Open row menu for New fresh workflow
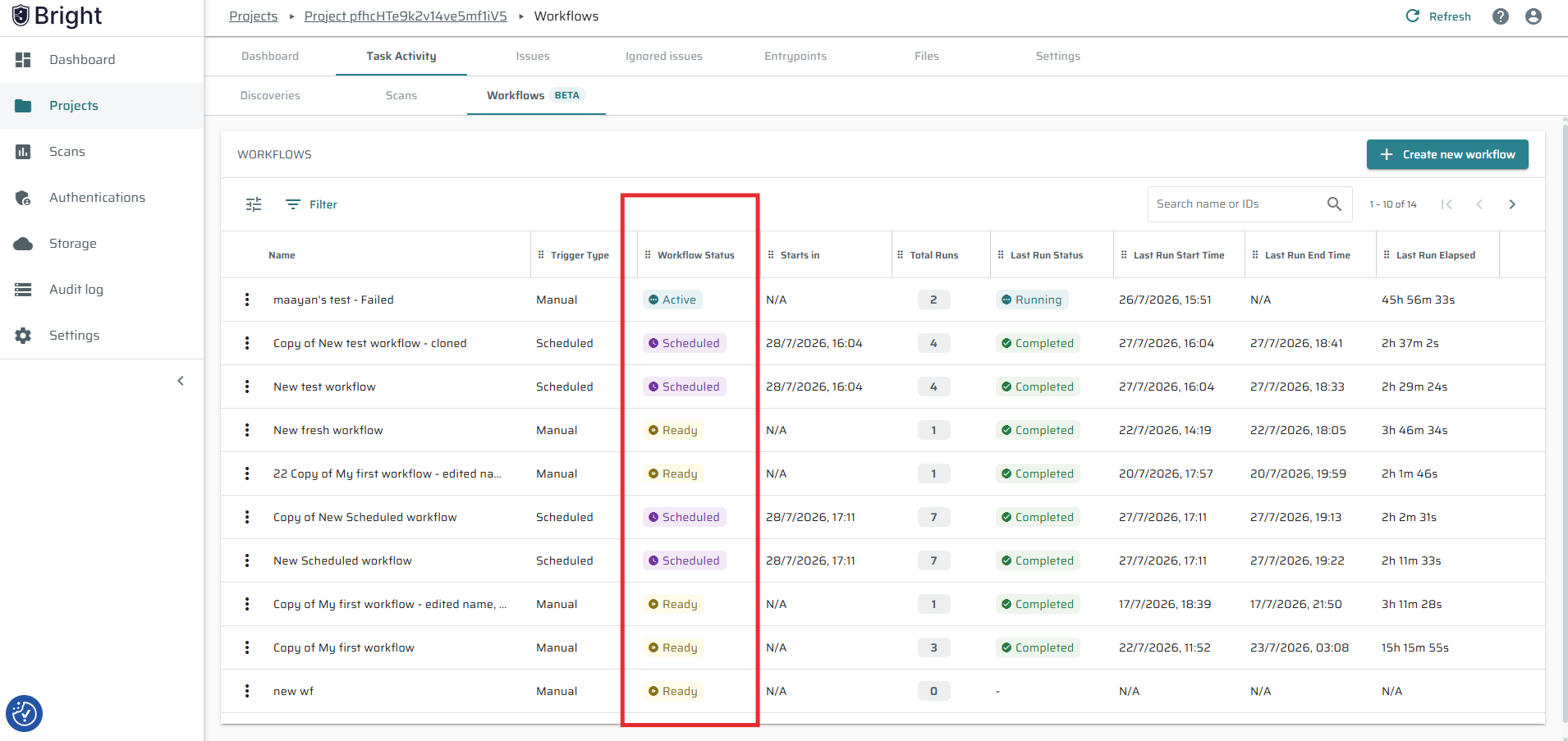 [247, 430]
